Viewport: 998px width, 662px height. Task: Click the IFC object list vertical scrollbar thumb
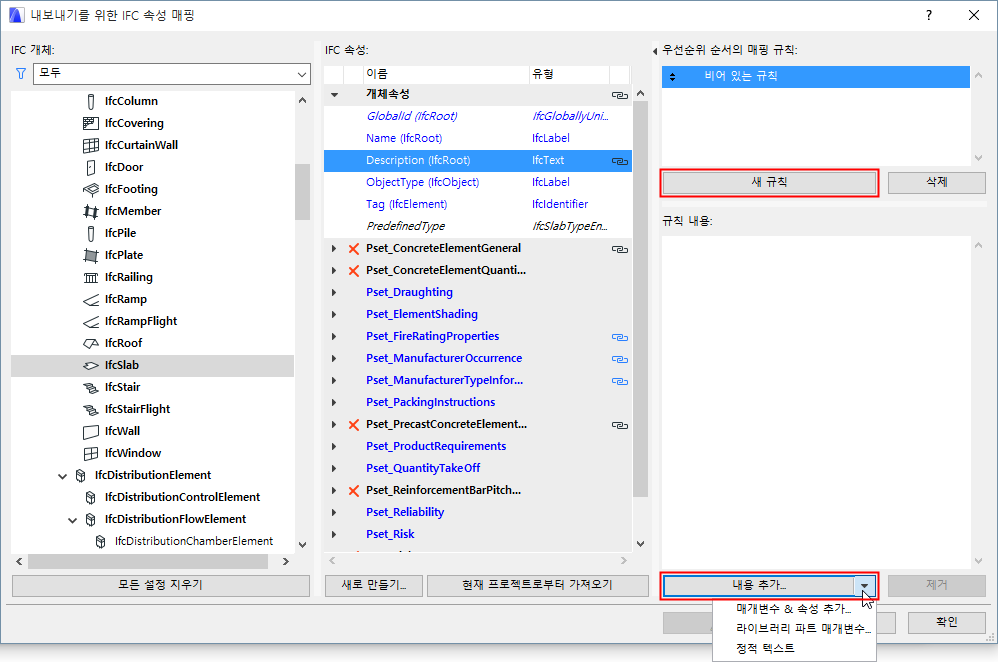tap(302, 192)
